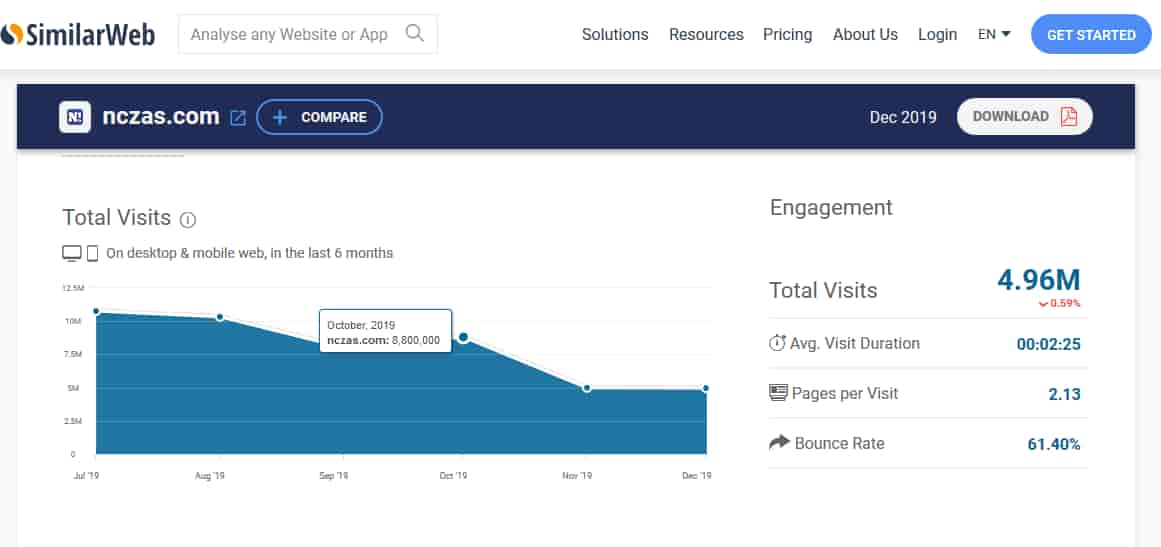The image size is (1161, 547).
Task: Click the search magnifier icon
Action: (x=415, y=33)
